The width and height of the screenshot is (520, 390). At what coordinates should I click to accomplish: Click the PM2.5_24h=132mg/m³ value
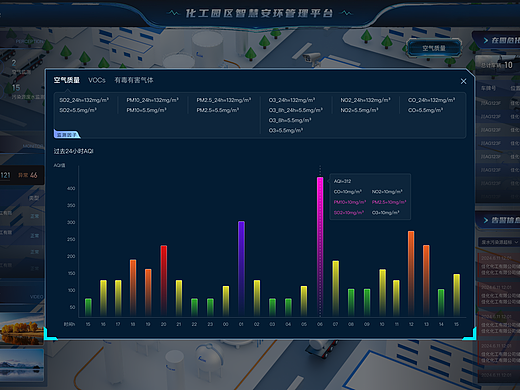pyautogui.click(x=224, y=100)
